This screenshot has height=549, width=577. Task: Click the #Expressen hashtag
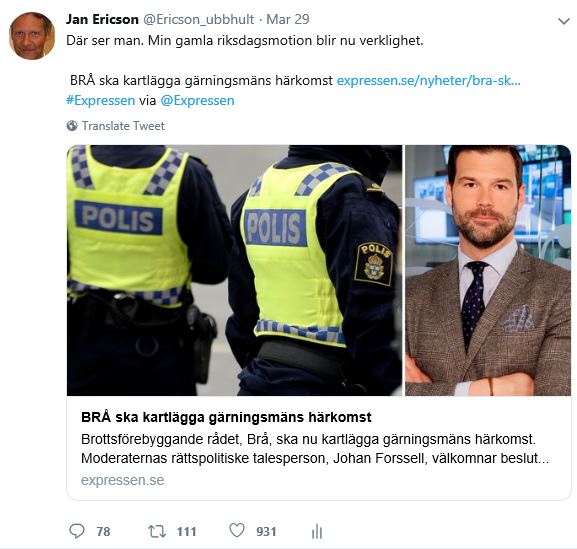(x=100, y=100)
